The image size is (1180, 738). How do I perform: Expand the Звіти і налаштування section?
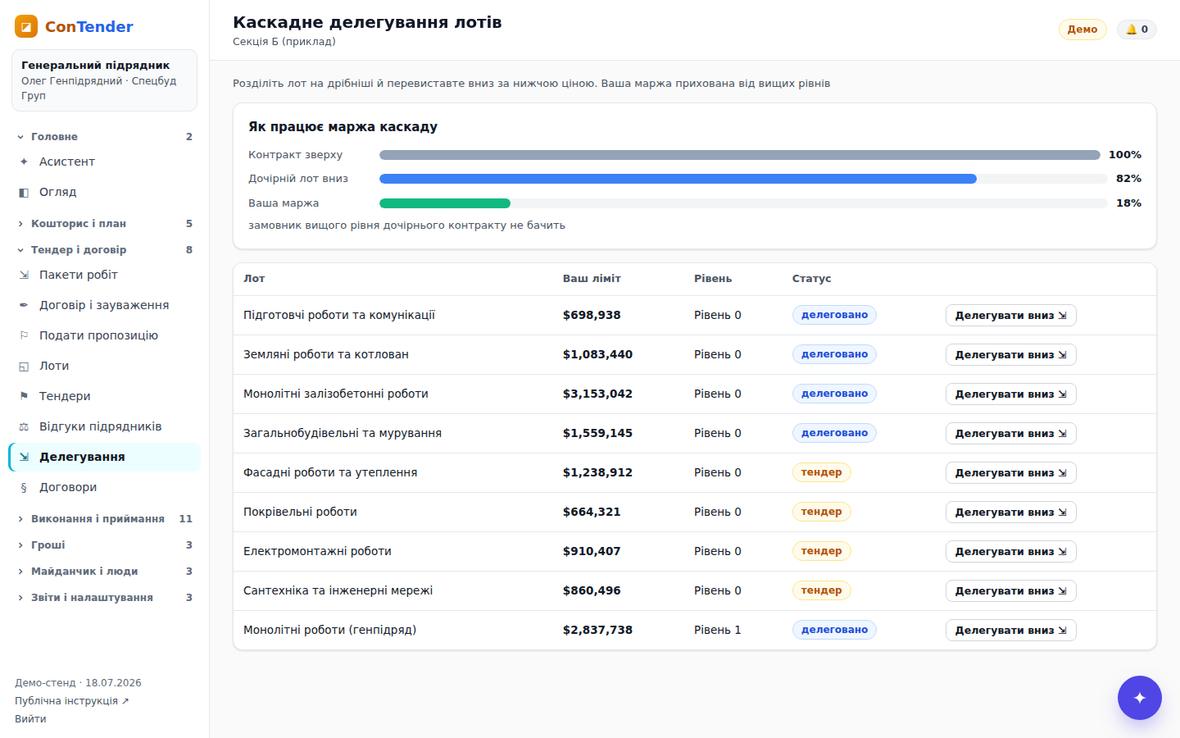pyautogui.click(x=105, y=598)
